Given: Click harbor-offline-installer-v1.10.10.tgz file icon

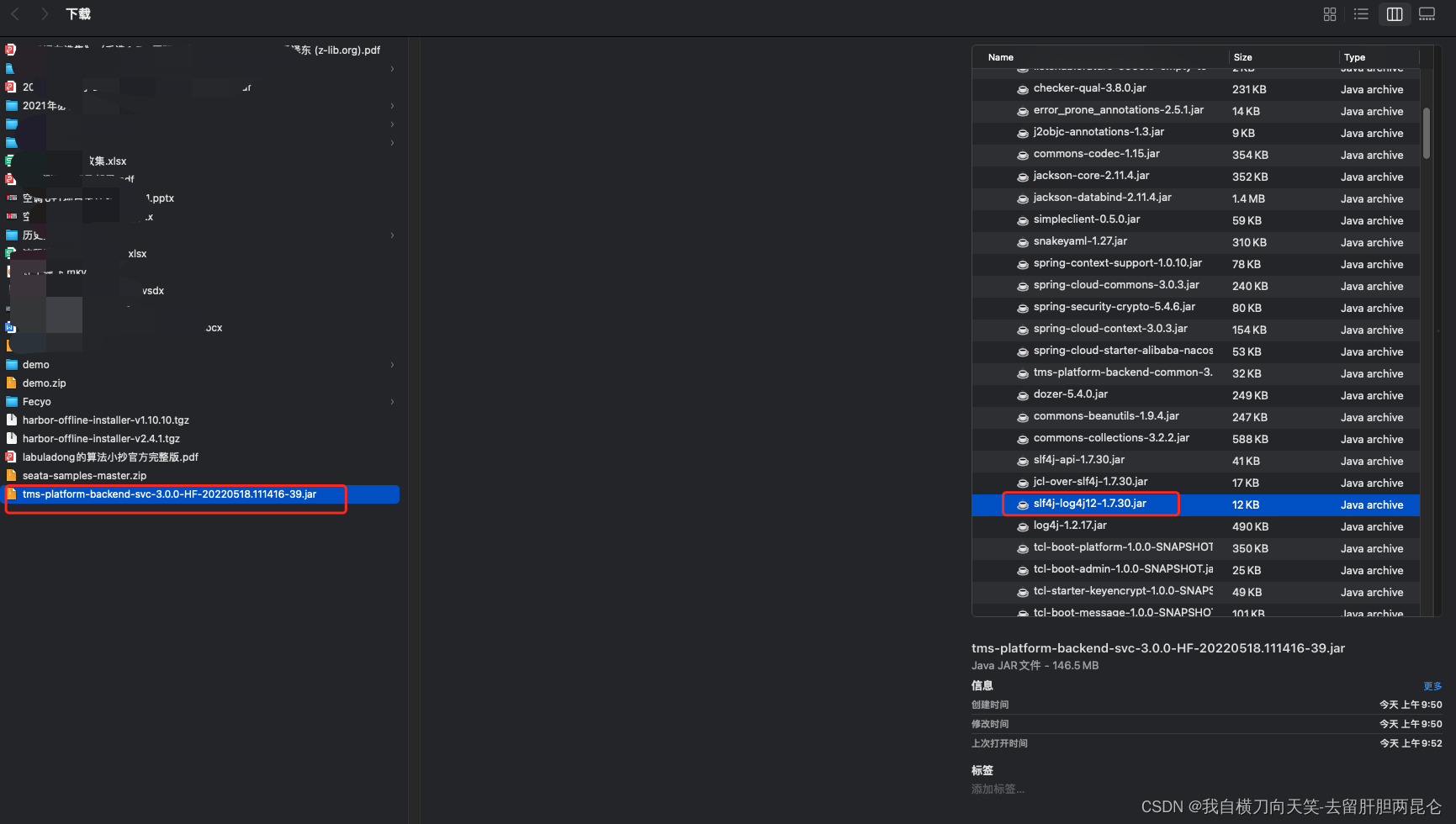Looking at the screenshot, I should (12, 420).
